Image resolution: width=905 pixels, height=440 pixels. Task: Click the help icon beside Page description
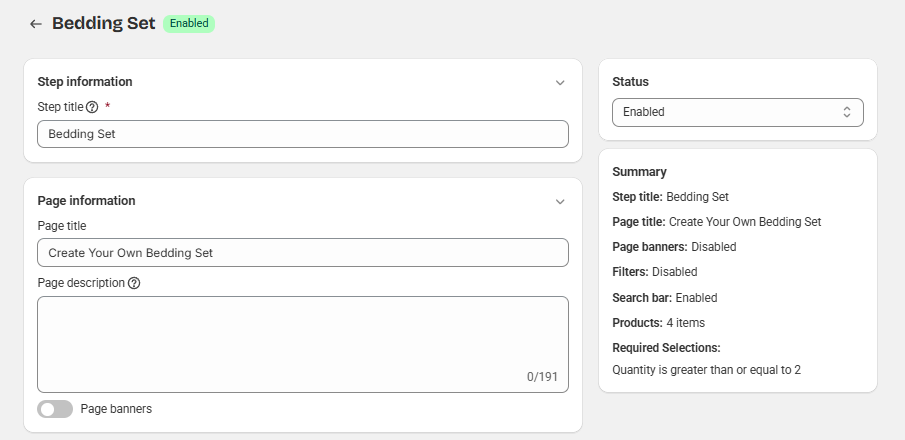[134, 283]
